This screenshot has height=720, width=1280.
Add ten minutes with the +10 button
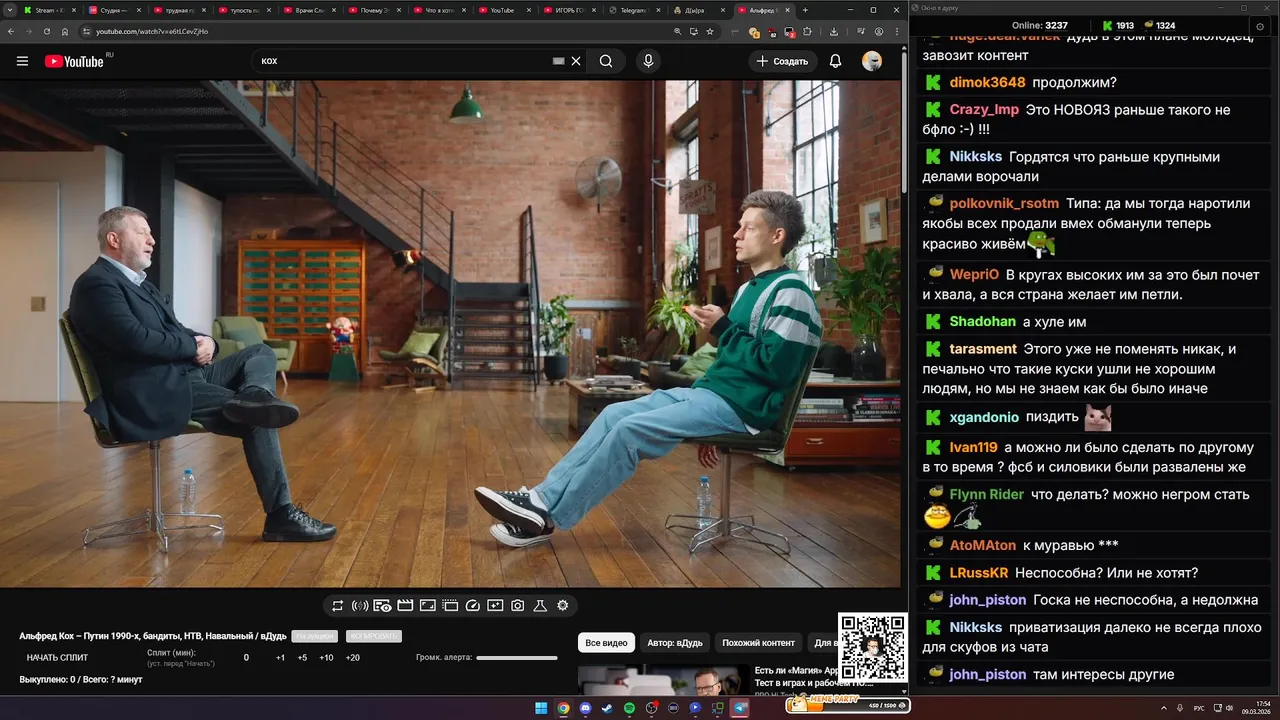(x=326, y=657)
